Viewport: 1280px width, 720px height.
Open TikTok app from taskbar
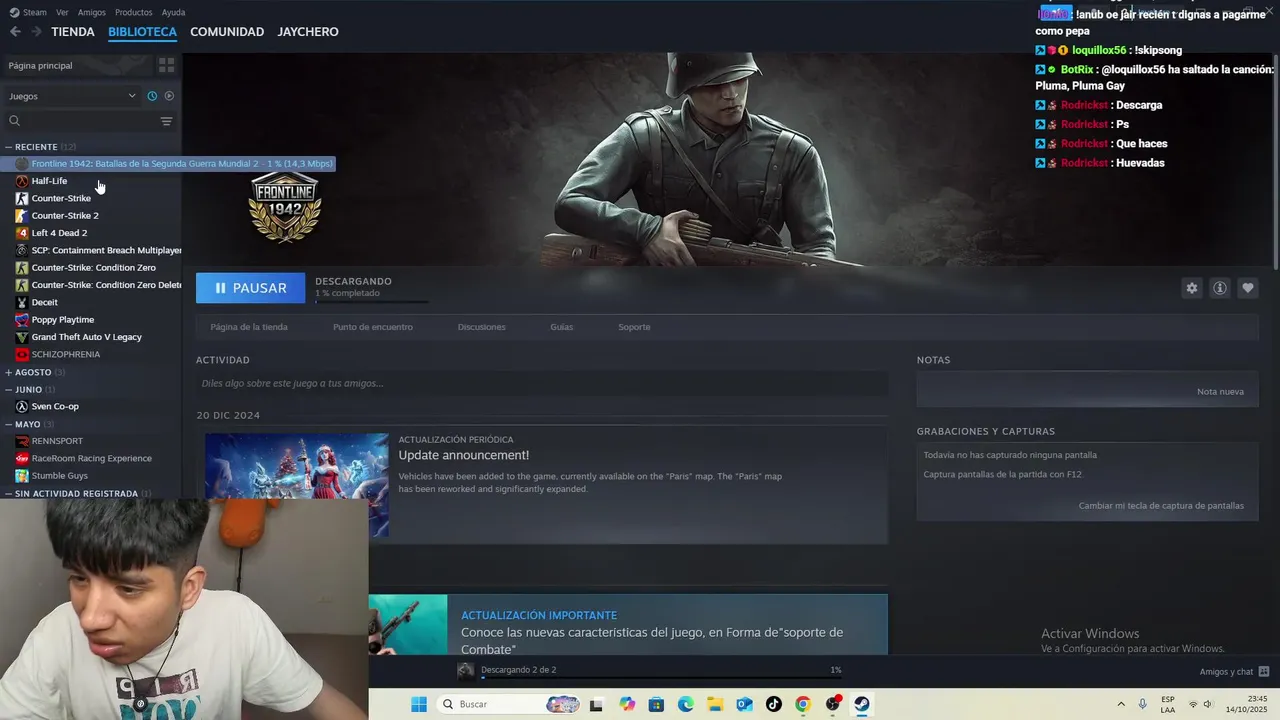774,704
